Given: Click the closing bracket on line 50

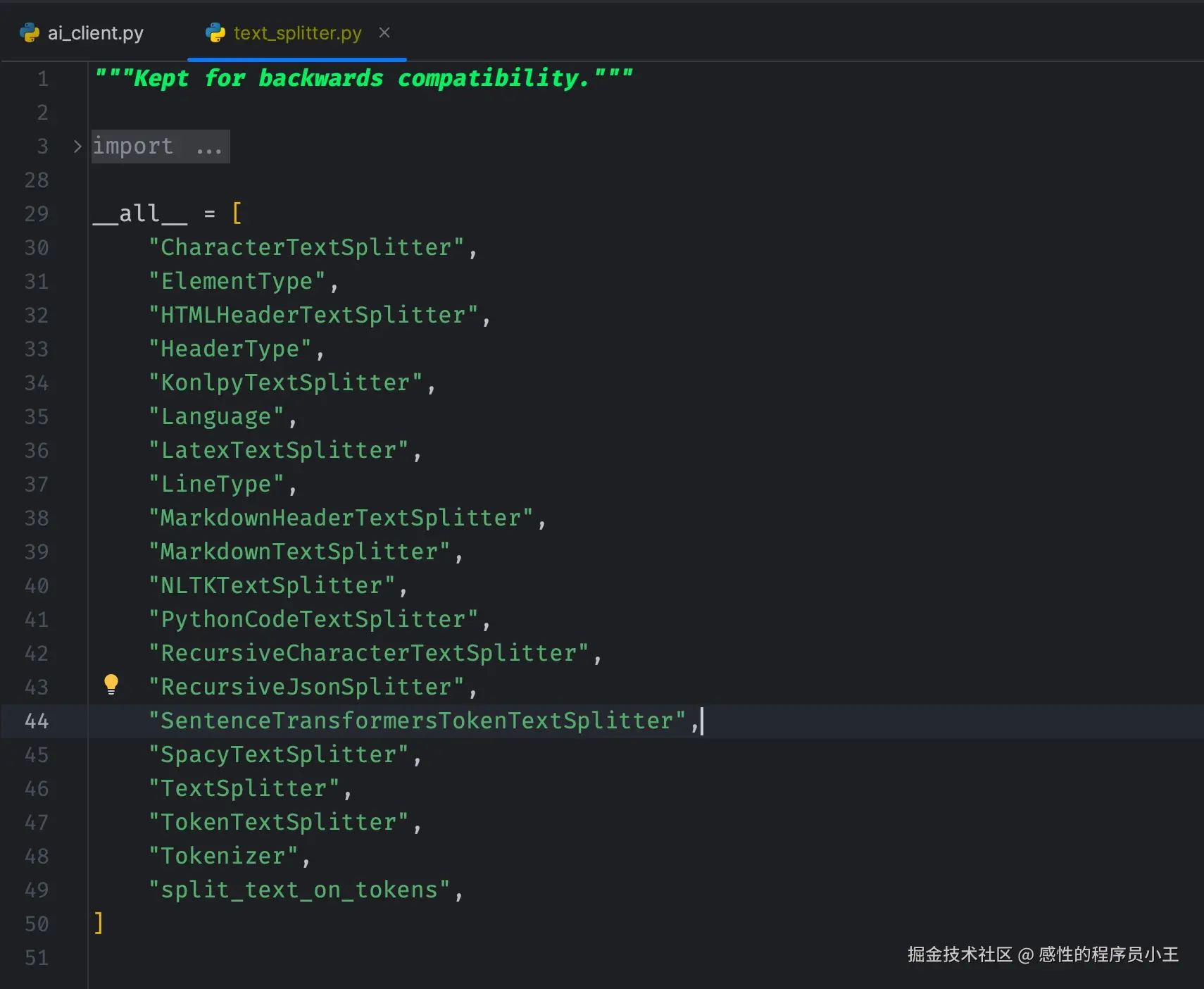Looking at the screenshot, I should pos(99,923).
